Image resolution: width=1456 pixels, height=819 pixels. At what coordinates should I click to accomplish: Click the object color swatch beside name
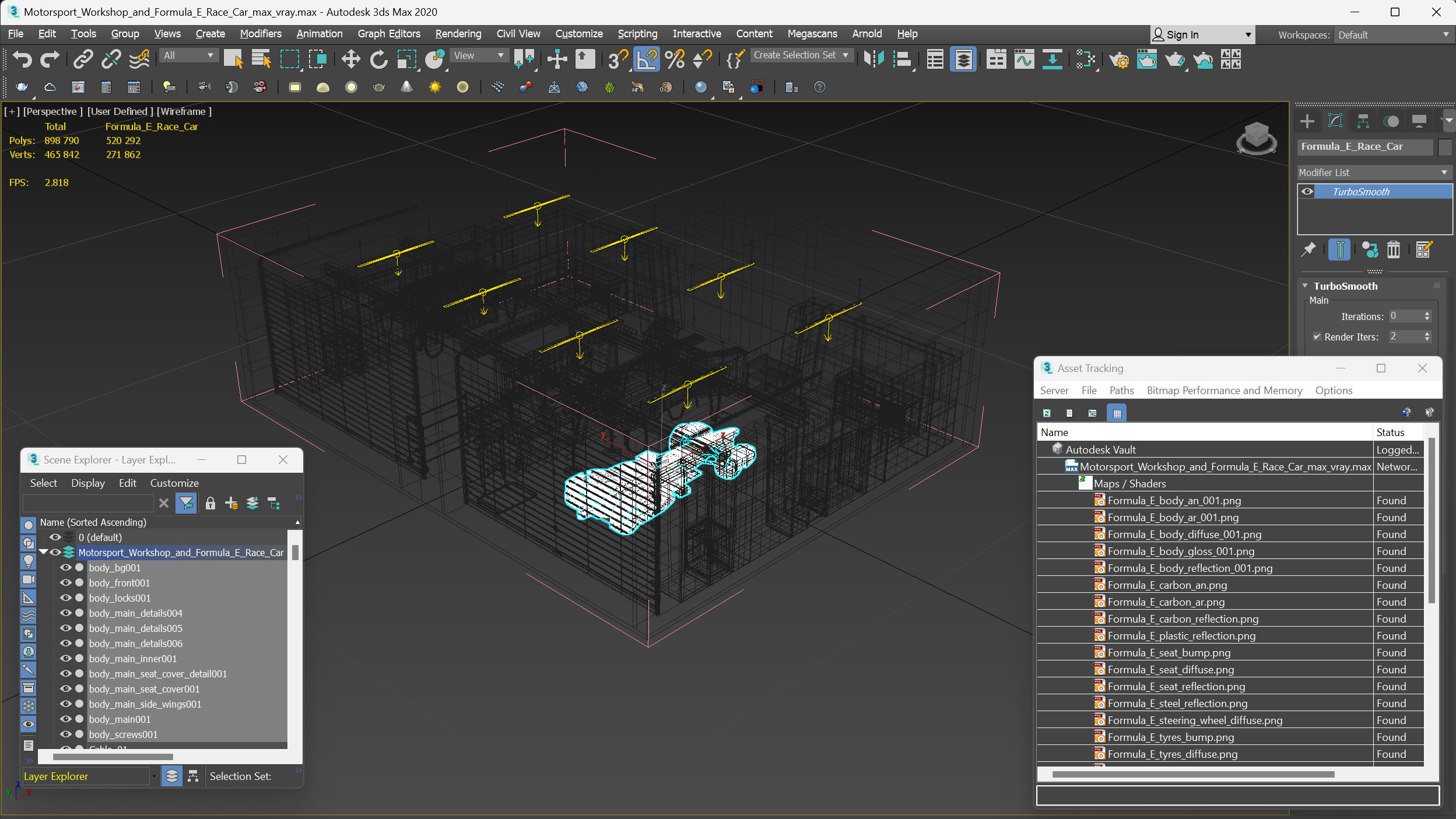coord(1444,146)
